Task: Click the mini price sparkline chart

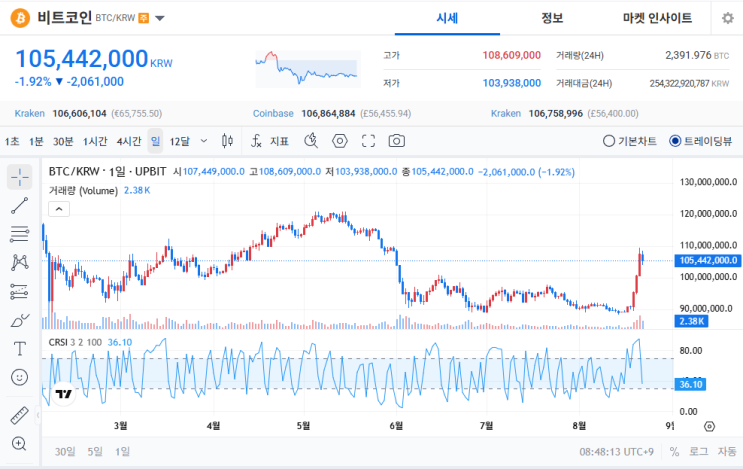Action: tap(308, 69)
